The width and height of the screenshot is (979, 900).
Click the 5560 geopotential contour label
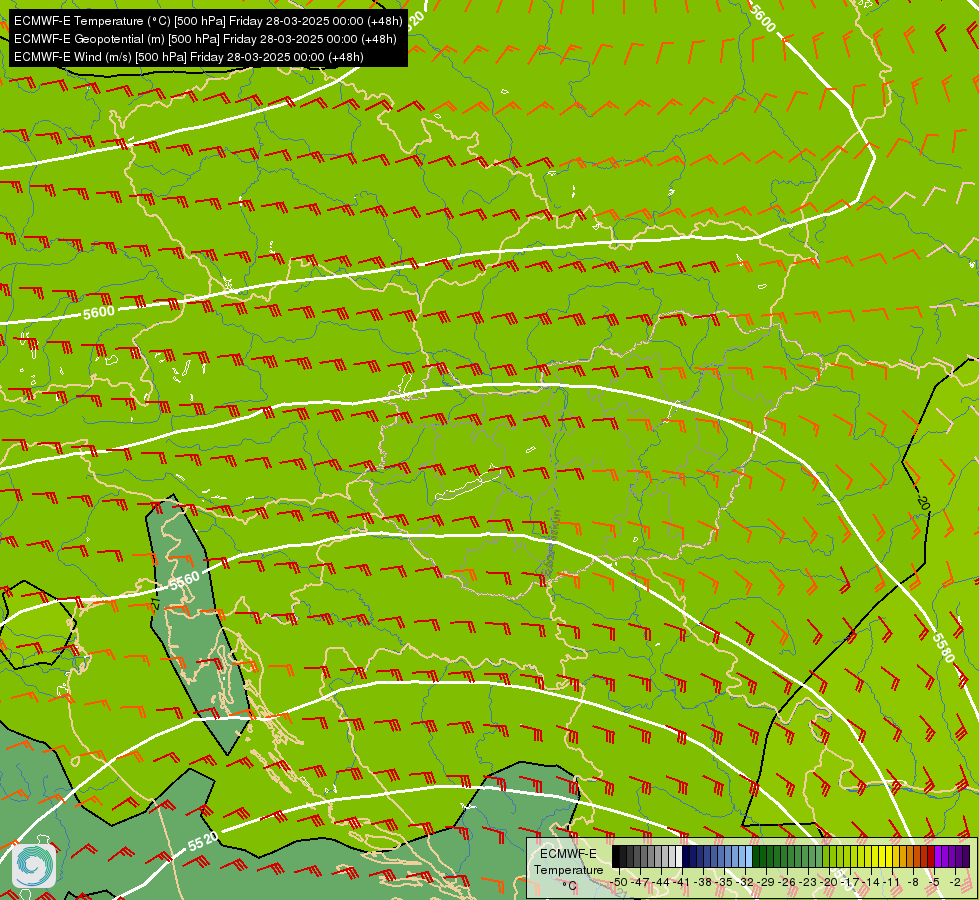184,581
